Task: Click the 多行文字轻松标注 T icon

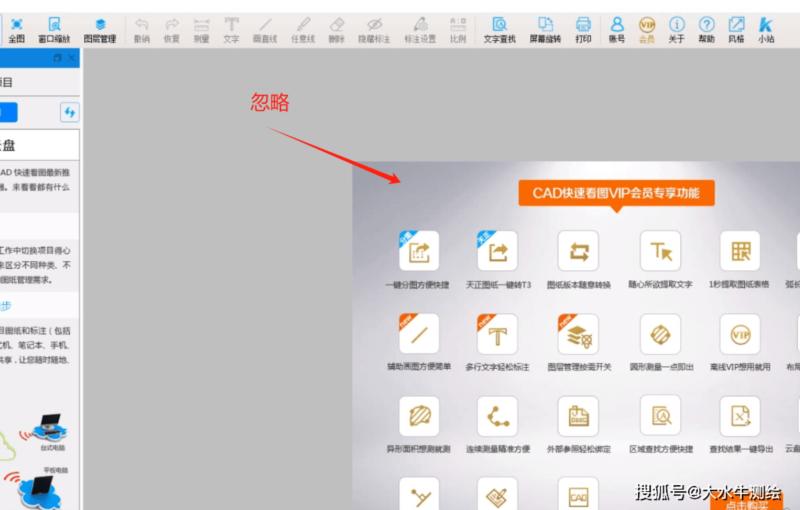Action: [497, 334]
